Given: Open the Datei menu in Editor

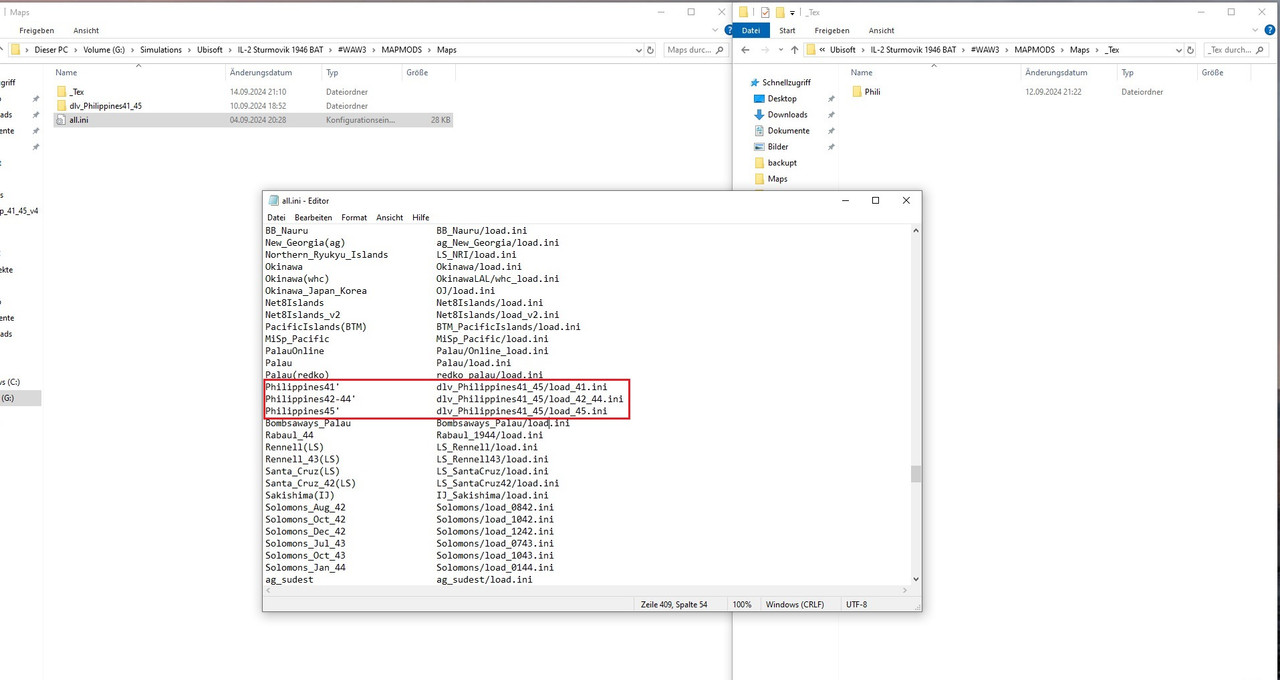Looking at the screenshot, I should tap(276, 217).
